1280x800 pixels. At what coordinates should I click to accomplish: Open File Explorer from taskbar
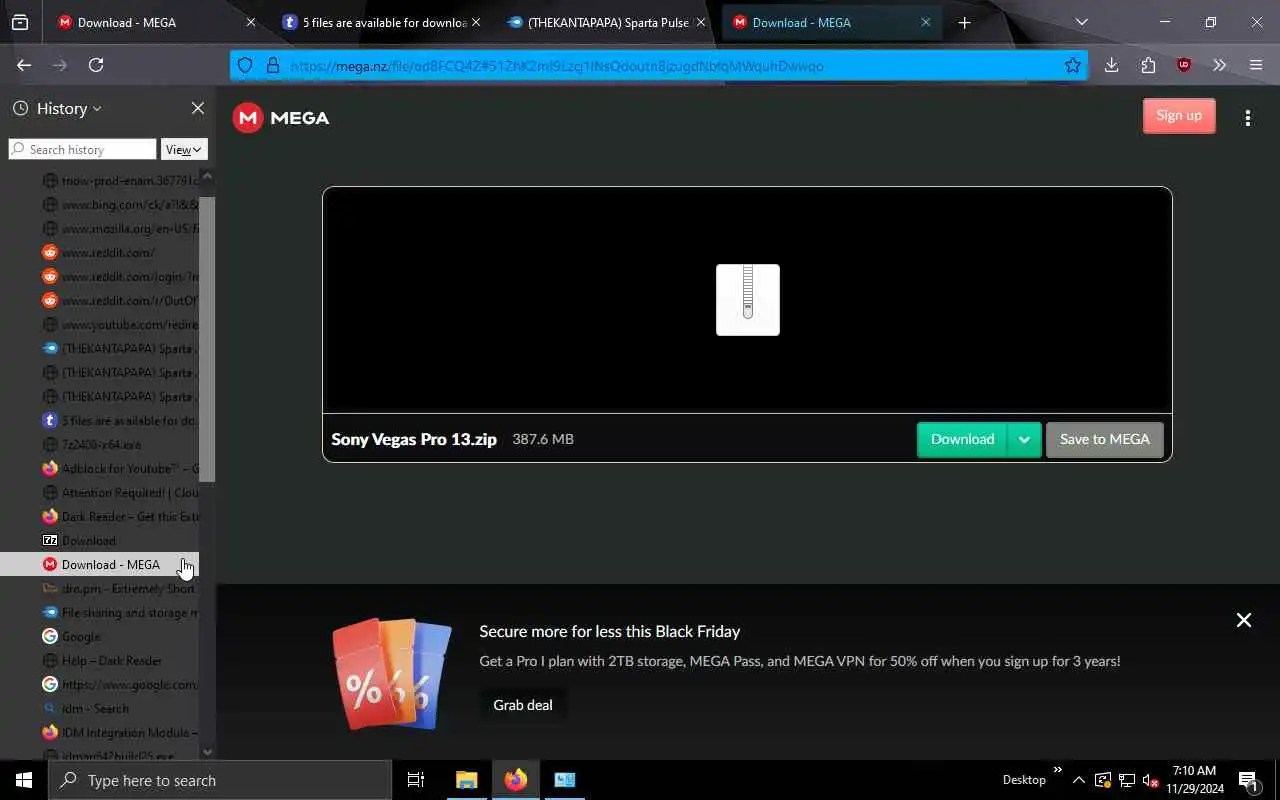(x=467, y=780)
